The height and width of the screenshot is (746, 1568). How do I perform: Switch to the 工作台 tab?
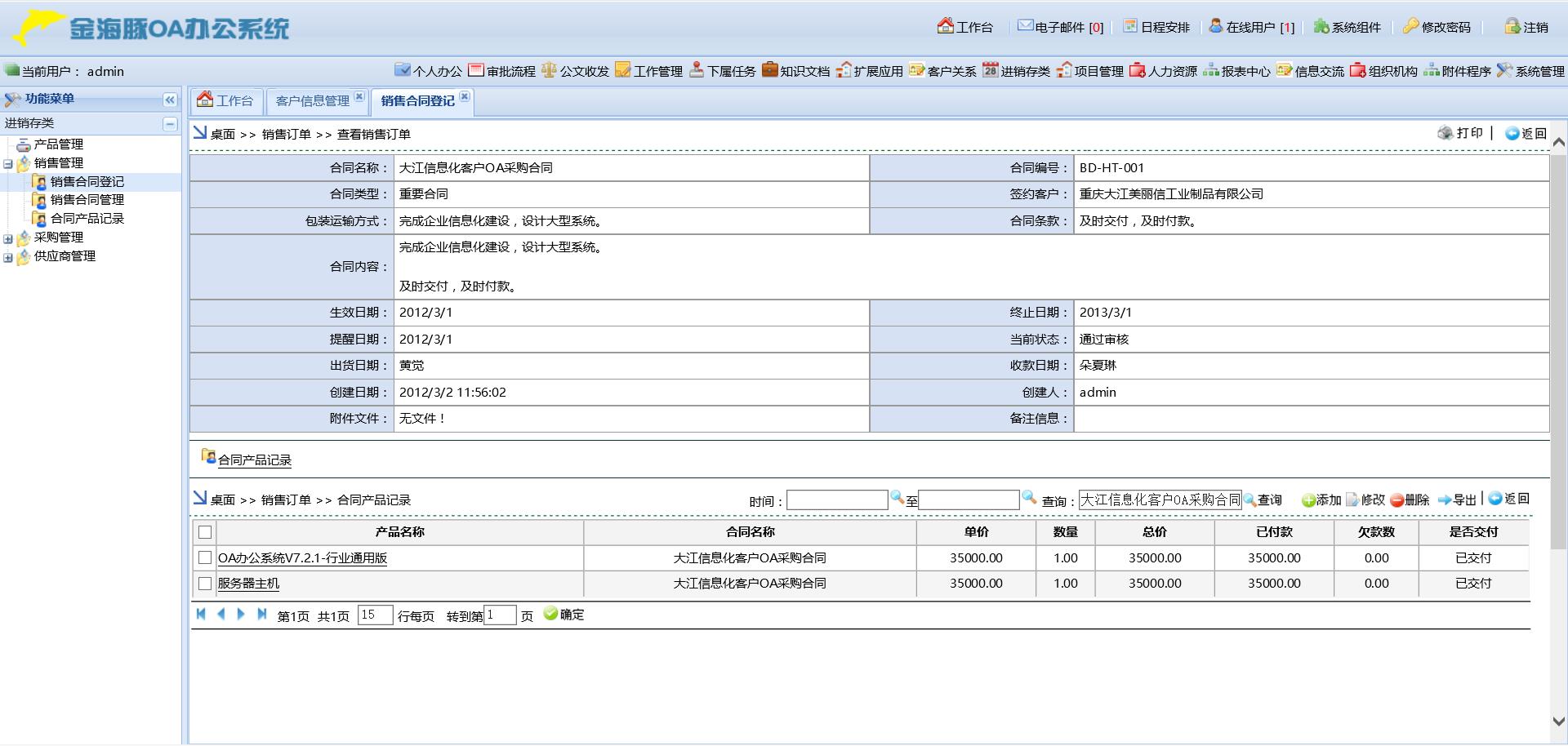tap(226, 100)
